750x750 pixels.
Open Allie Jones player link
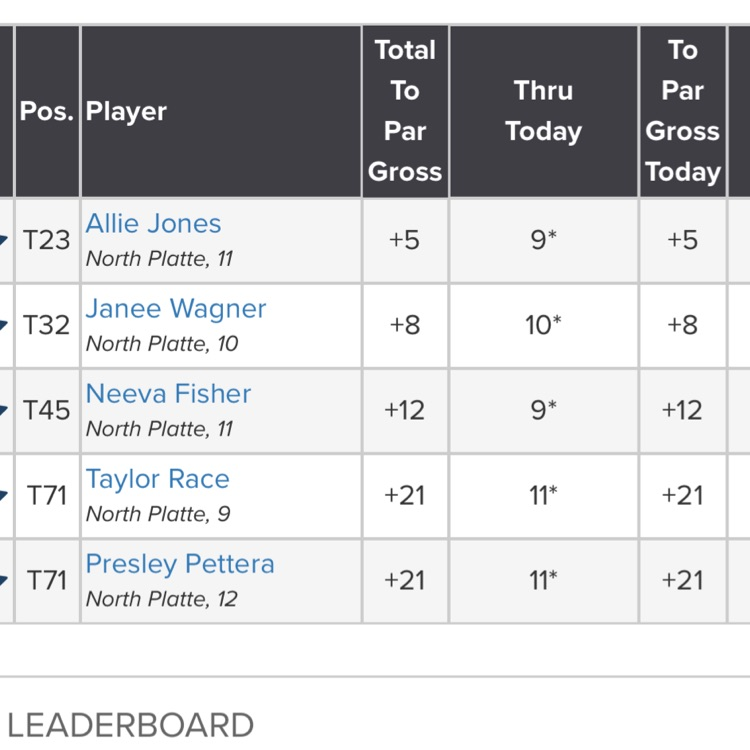point(153,224)
